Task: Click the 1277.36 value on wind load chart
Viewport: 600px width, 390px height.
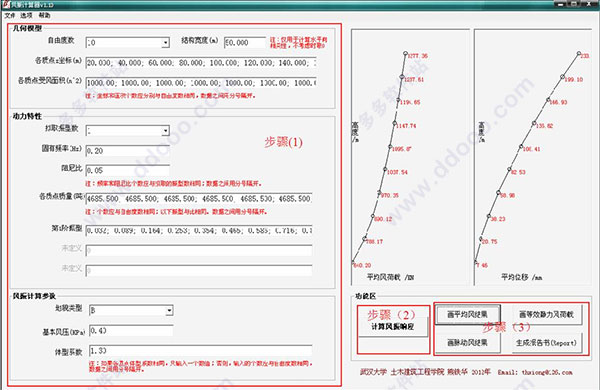Action: pos(417,56)
